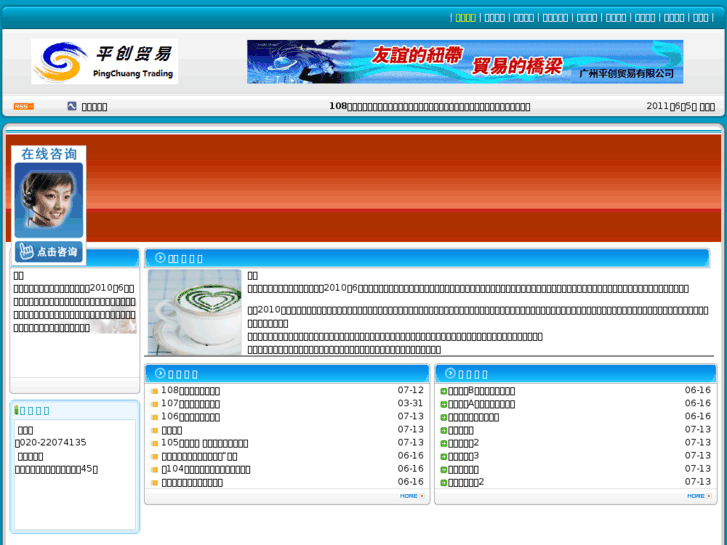Open the list item starting with 107
This screenshot has width=727, height=545.
point(191,404)
